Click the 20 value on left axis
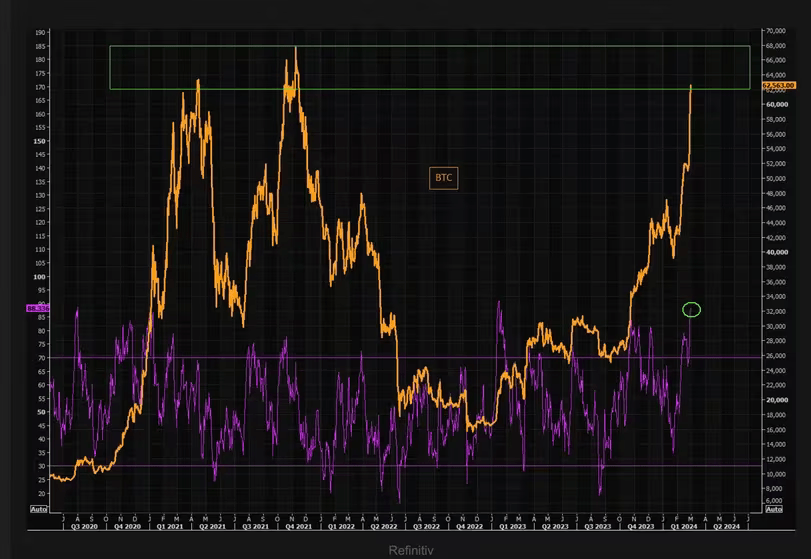 [x=42, y=493]
